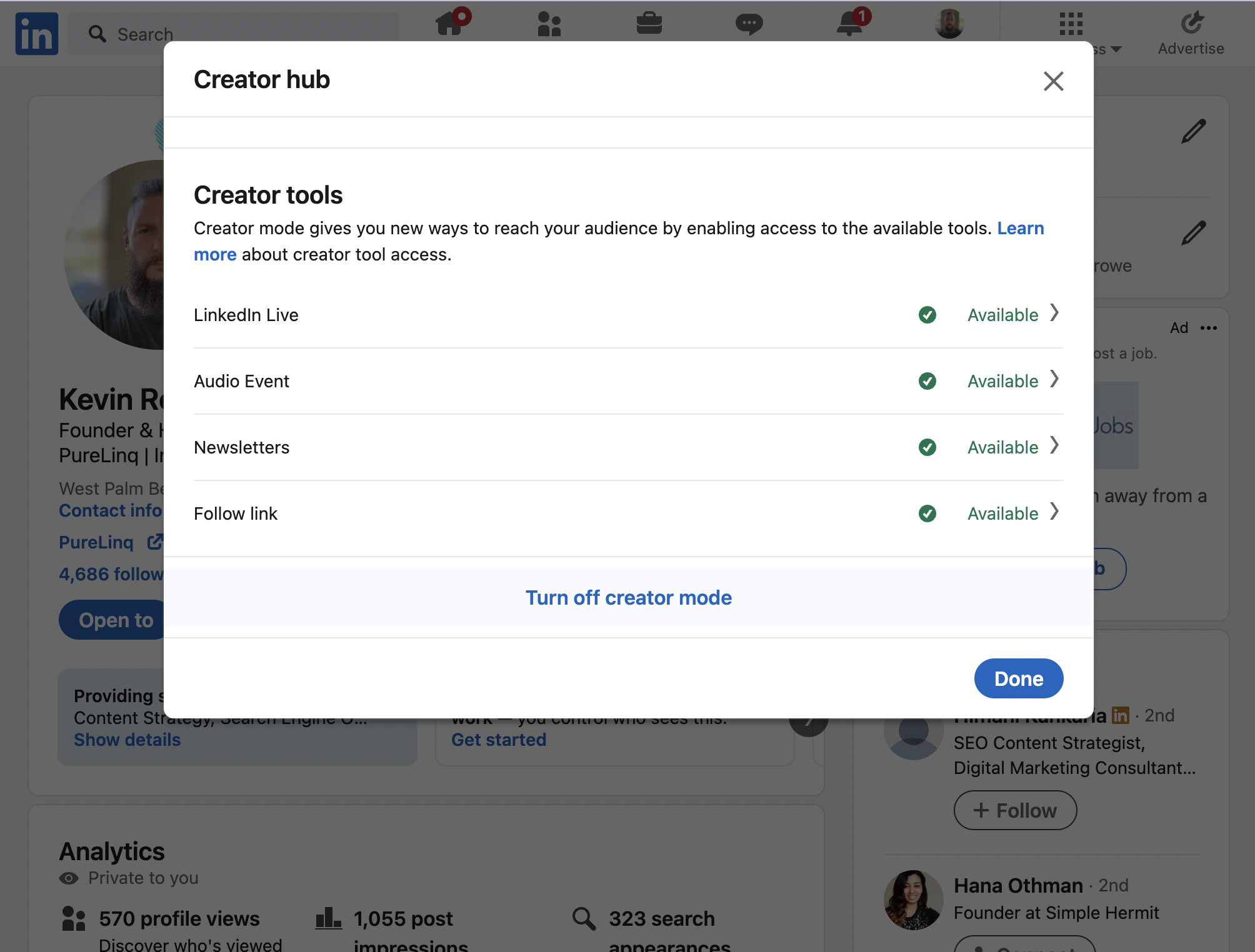Expand the Audio Event details chevron
Screen dimensions: 1255x952
point(1056,380)
